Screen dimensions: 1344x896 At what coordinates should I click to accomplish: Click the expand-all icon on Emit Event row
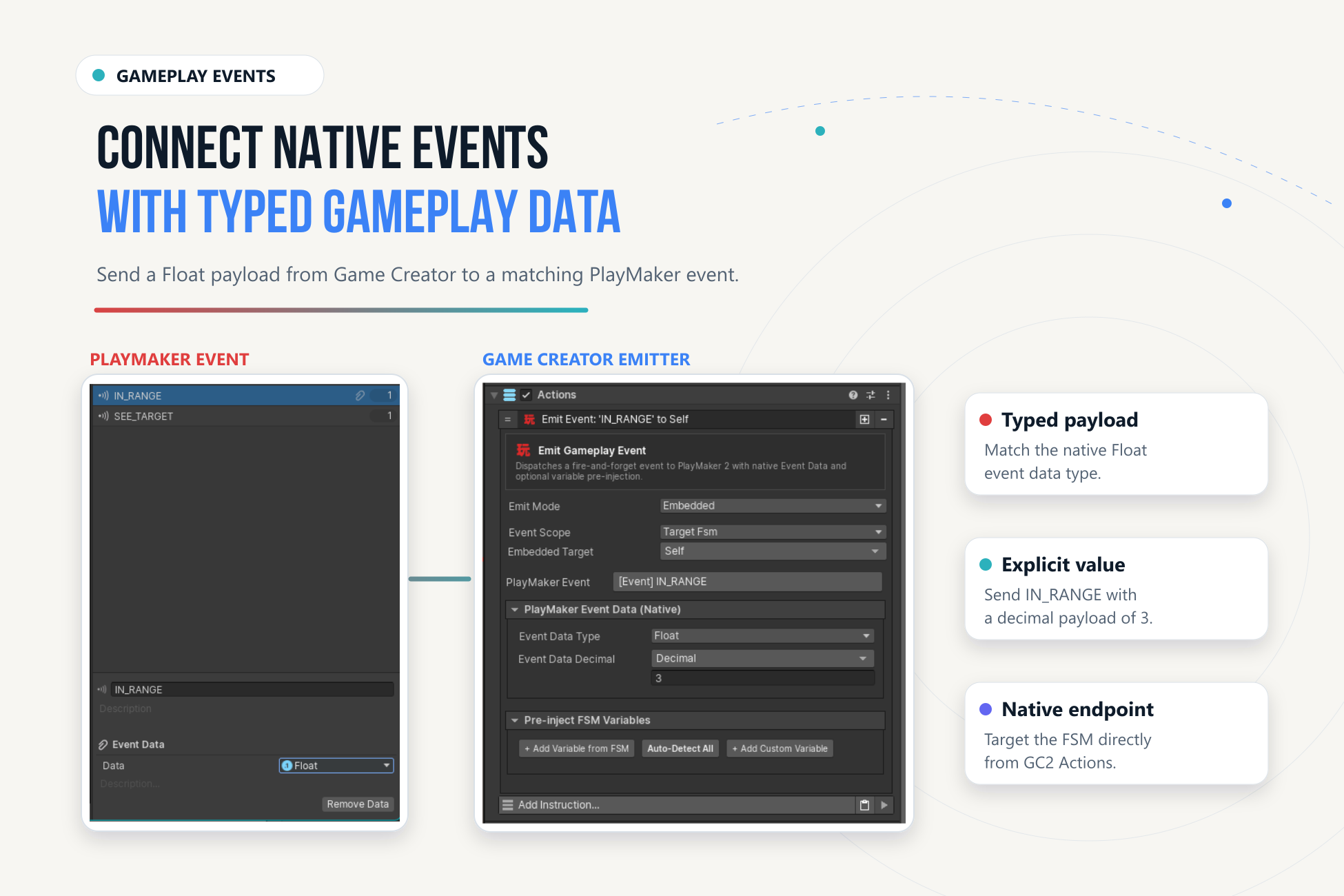(864, 419)
